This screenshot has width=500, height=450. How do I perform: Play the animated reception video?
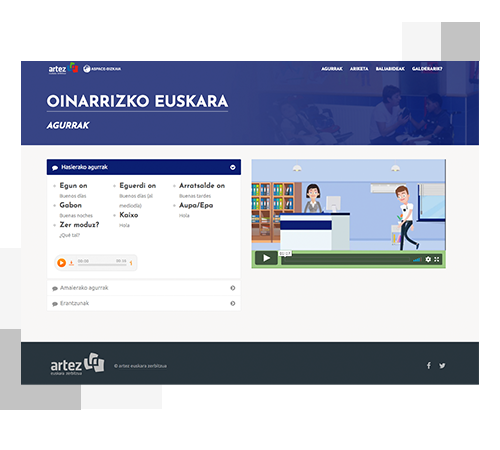coord(266,258)
